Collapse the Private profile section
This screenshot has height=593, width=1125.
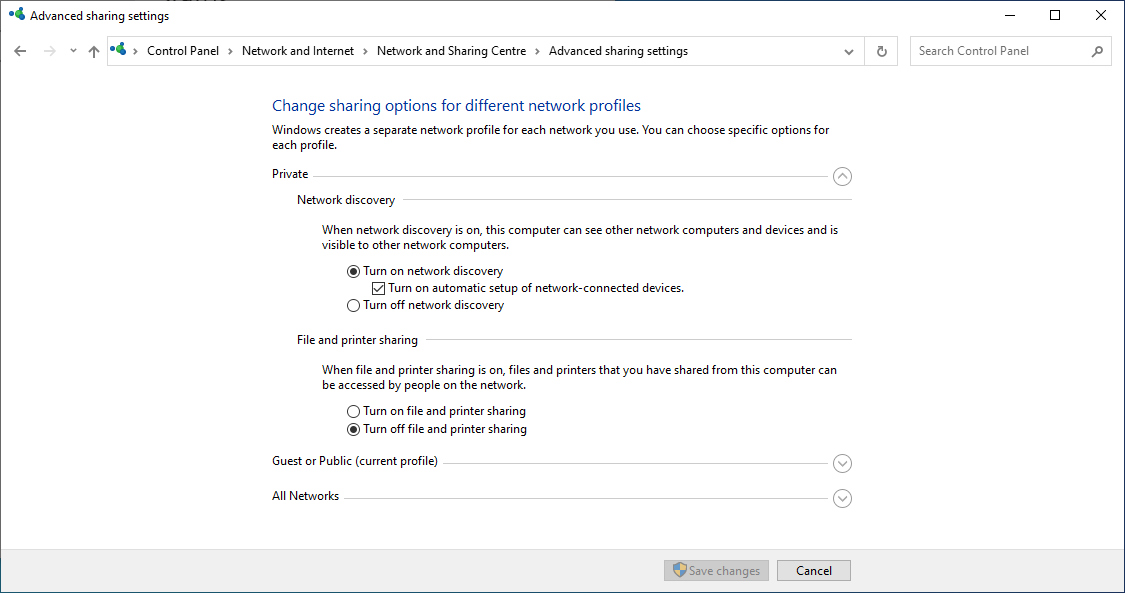(842, 176)
